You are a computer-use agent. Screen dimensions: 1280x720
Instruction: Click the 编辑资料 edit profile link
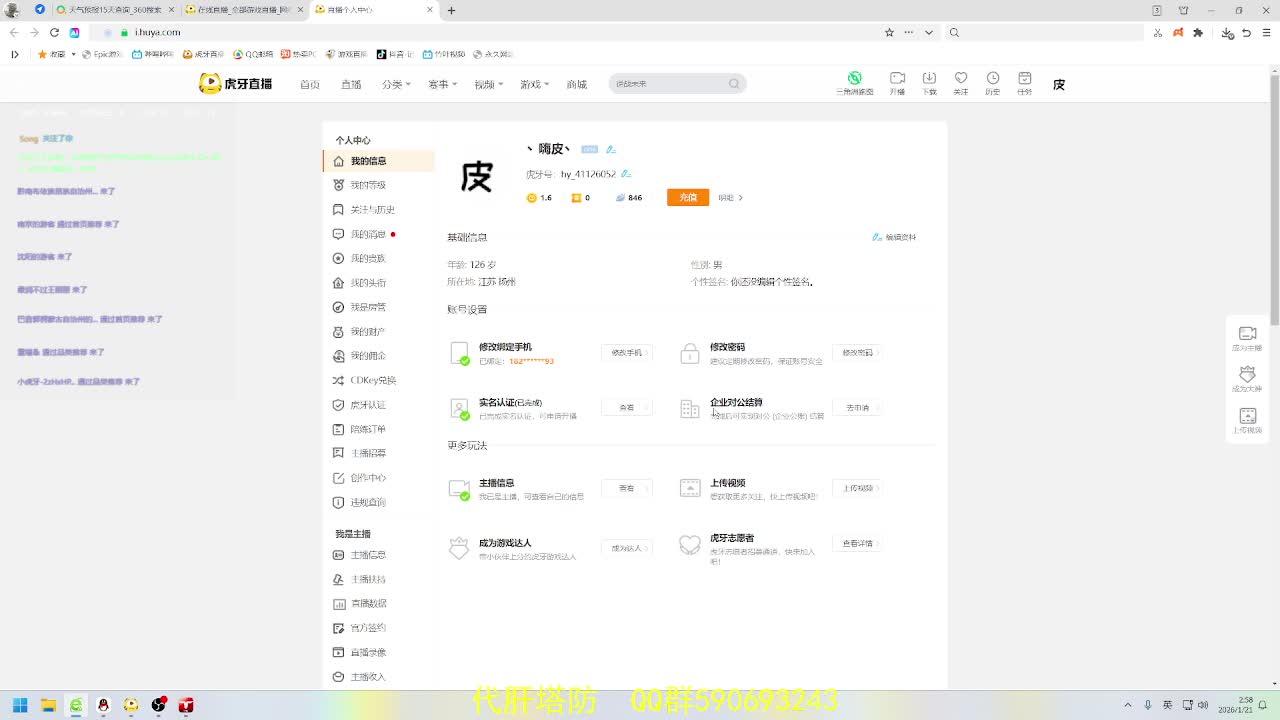click(894, 238)
